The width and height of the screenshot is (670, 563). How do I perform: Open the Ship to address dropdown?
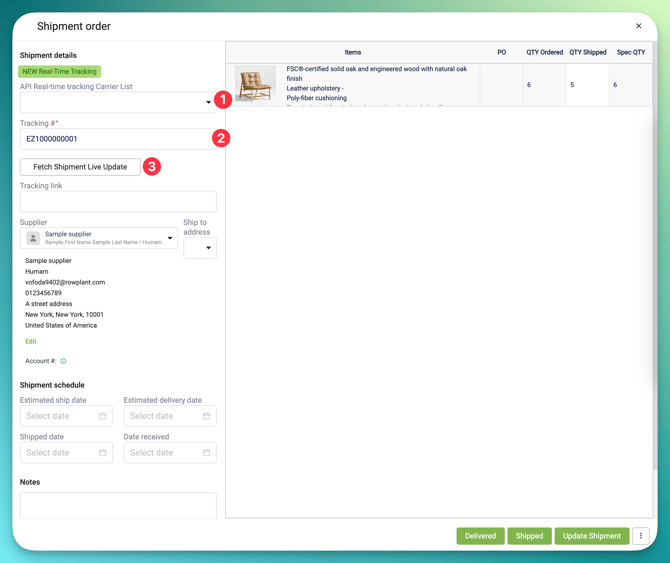click(200, 248)
